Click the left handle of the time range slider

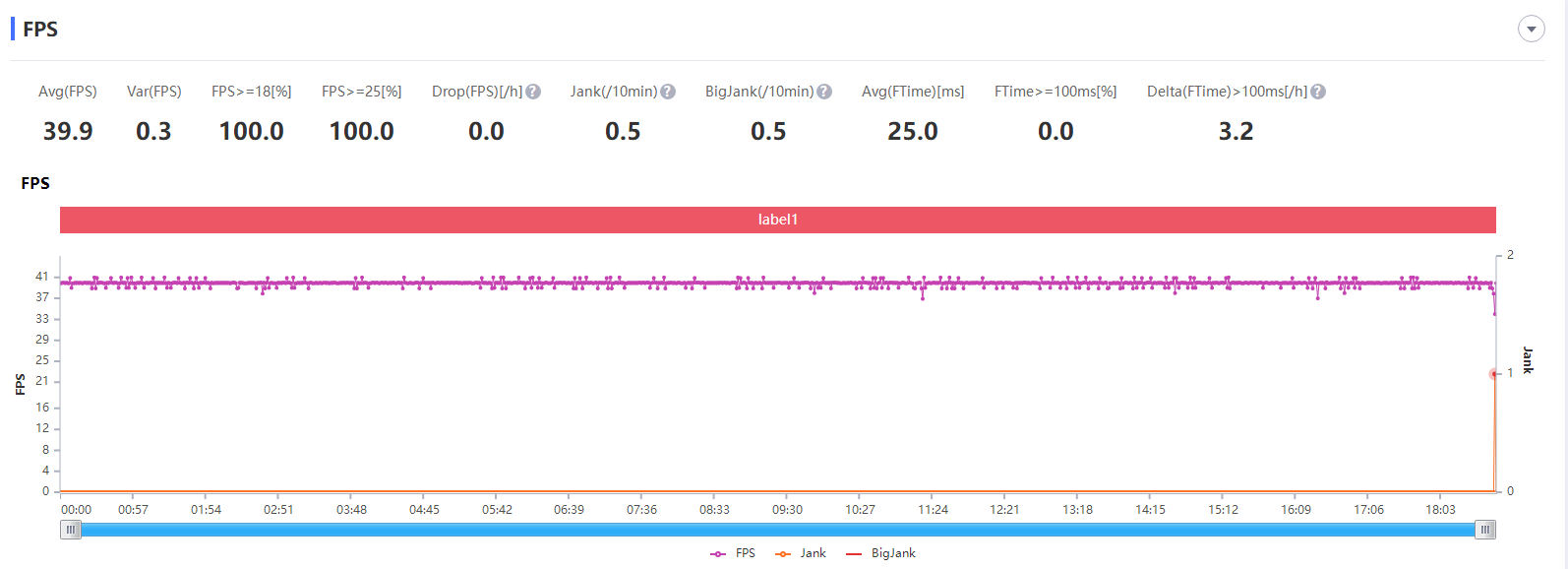(x=71, y=530)
